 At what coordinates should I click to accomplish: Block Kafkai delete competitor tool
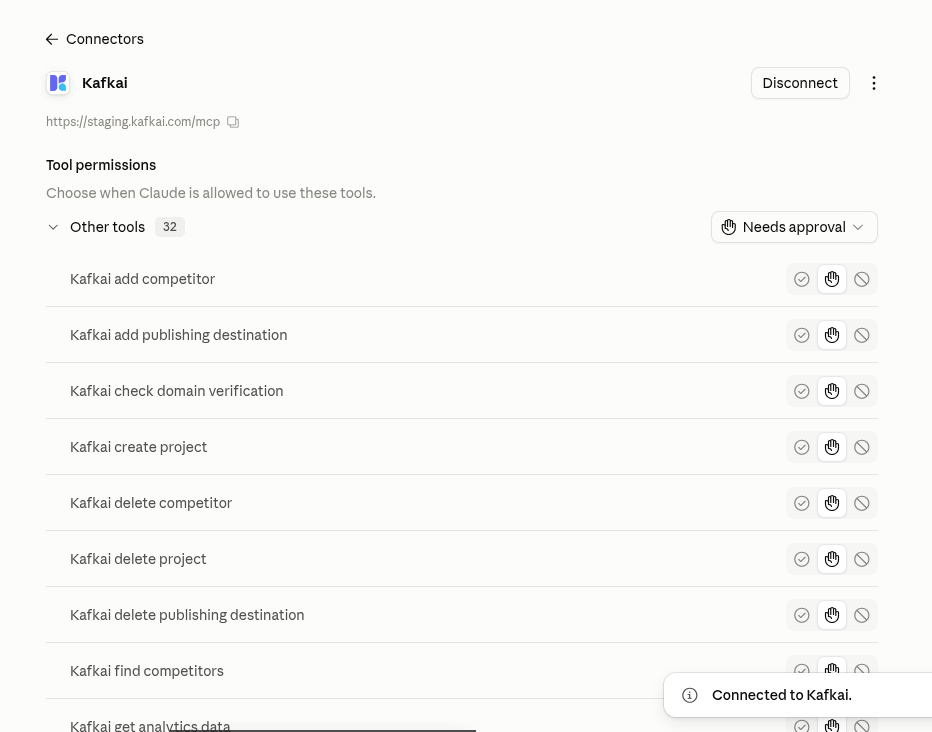[862, 503]
